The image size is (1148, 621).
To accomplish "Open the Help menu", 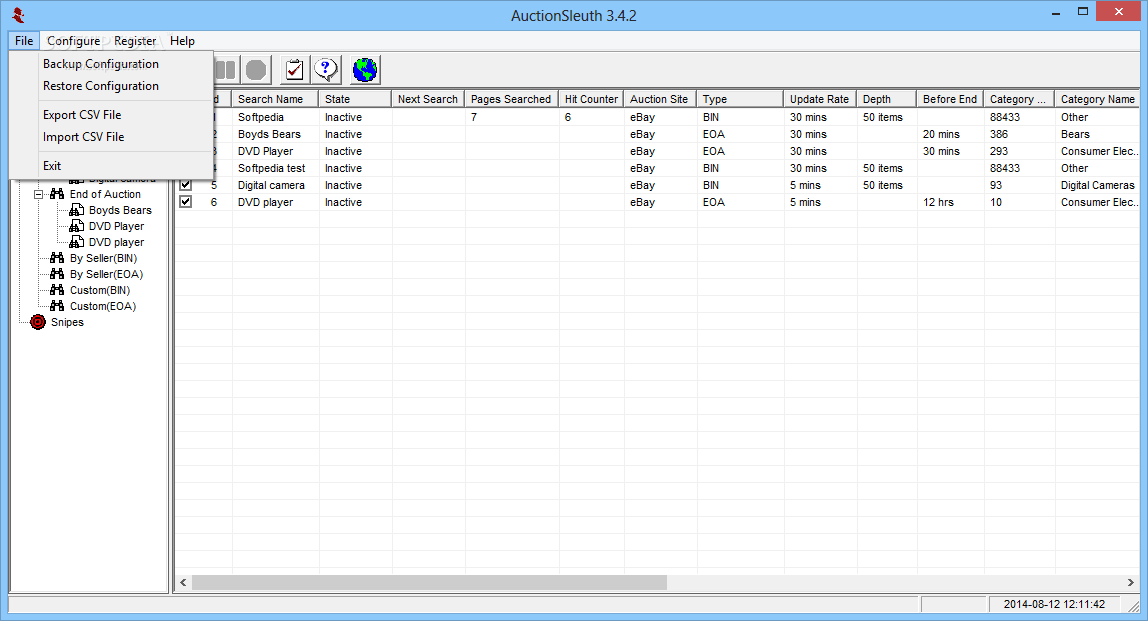I will 182,41.
